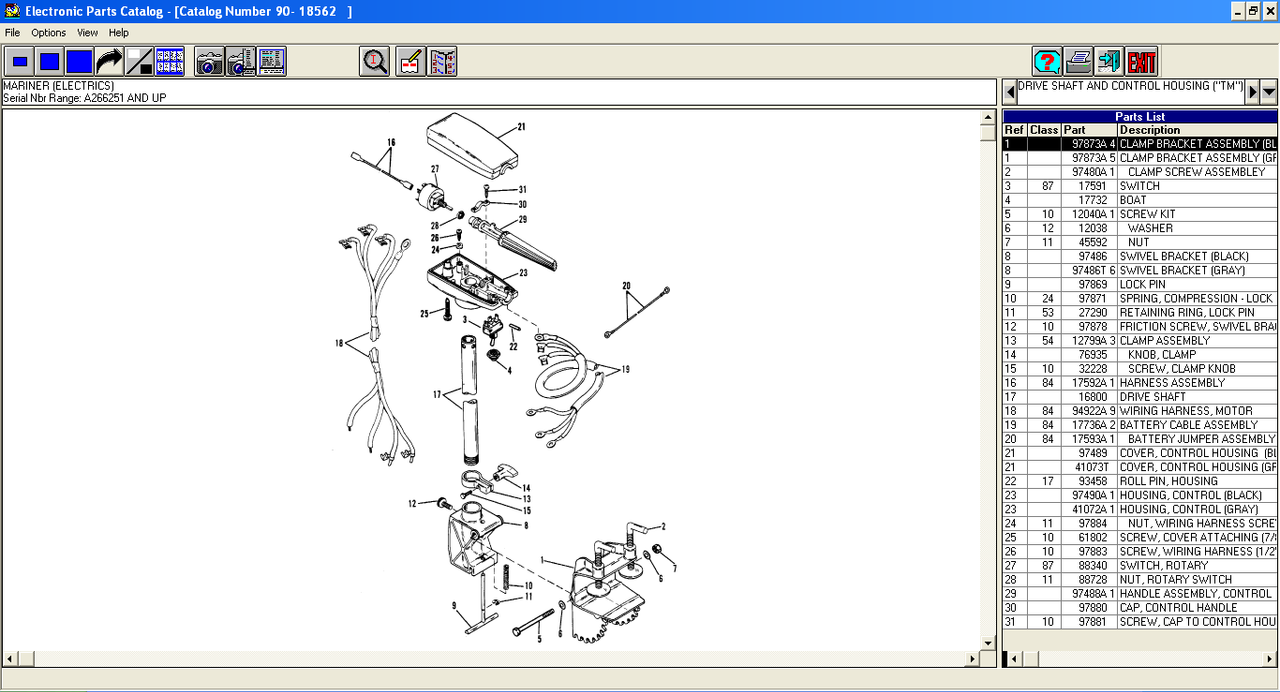The height and width of the screenshot is (692, 1280).
Task: Click the Description column header
Action: tap(1197, 130)
